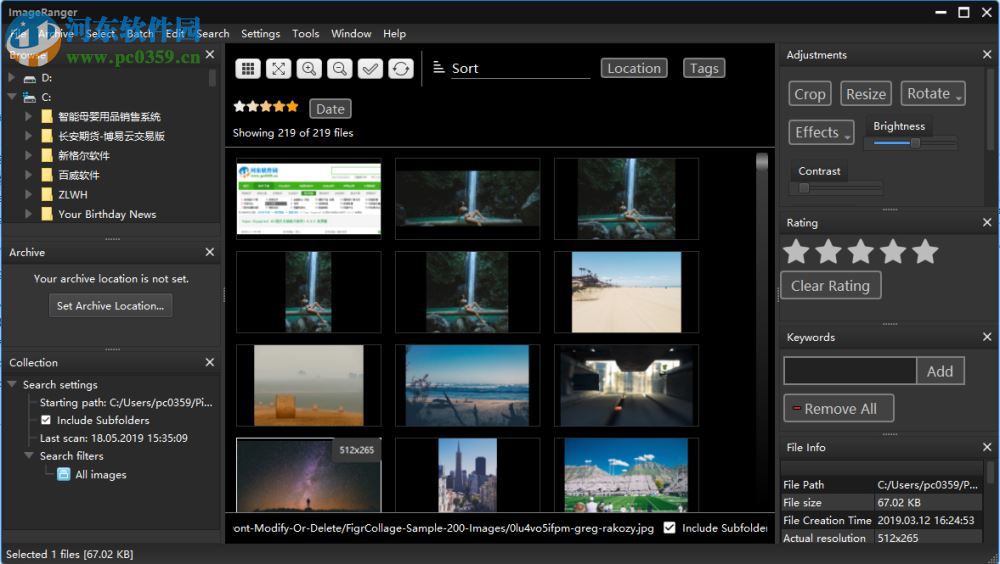Close the Keywords panel
The height and width of the screenshot is (564, 1000).
point(987,337)
